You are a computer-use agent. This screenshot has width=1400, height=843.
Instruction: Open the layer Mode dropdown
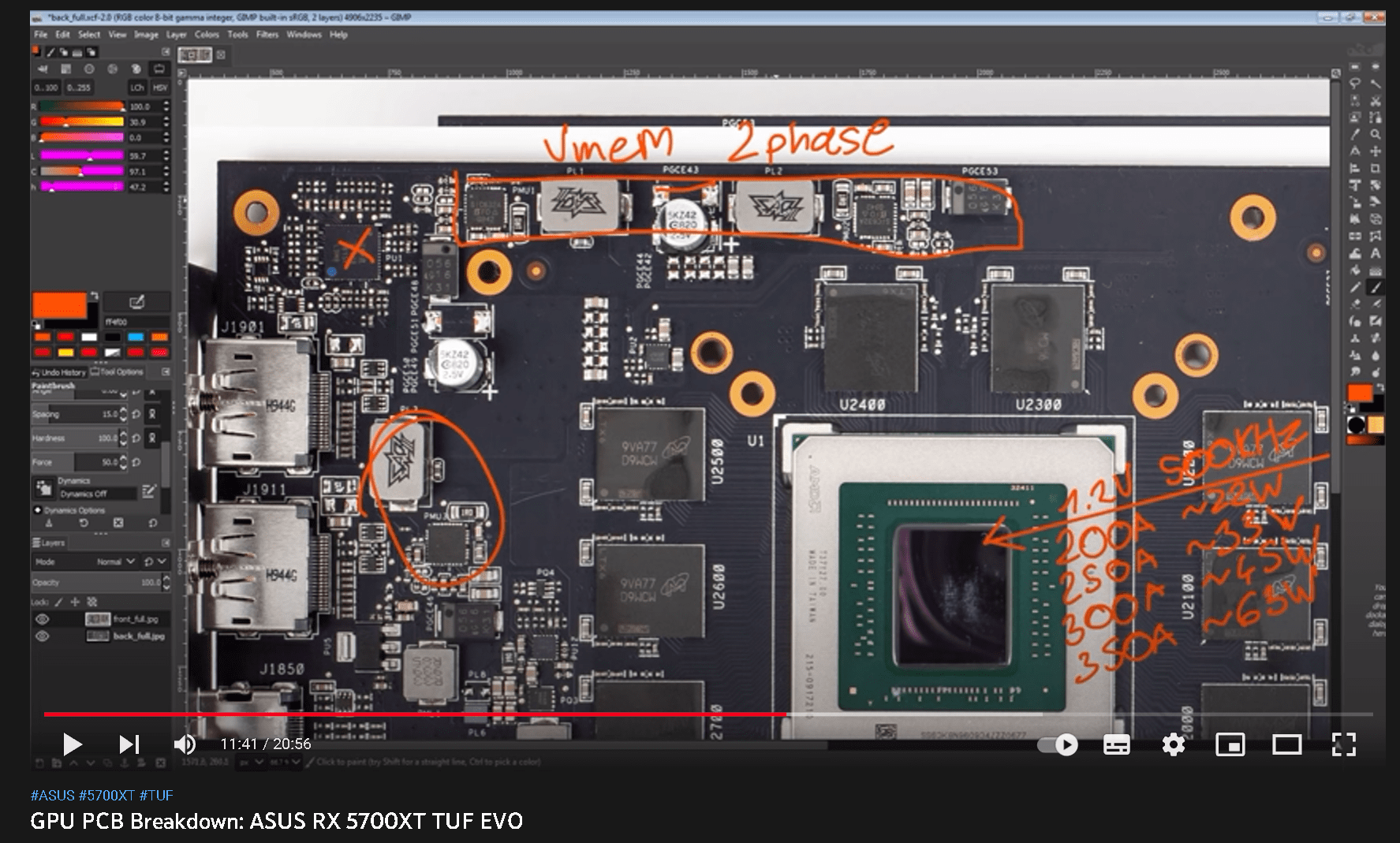pyautogui.click(x=84, y=561)
